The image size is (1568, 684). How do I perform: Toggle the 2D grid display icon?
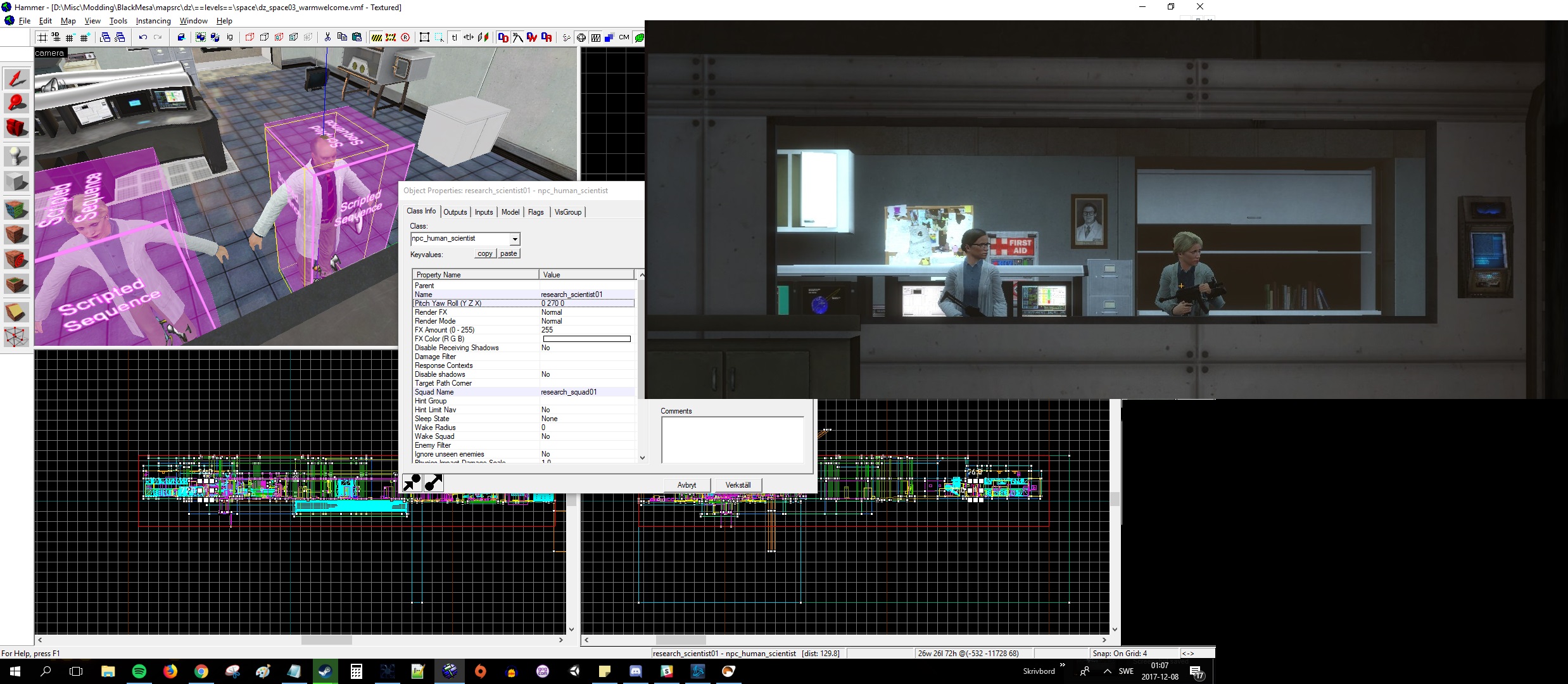[42, 37]
